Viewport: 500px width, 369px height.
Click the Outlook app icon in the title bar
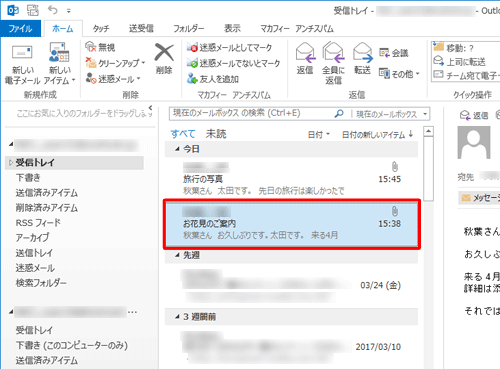[x=13, y=10]
